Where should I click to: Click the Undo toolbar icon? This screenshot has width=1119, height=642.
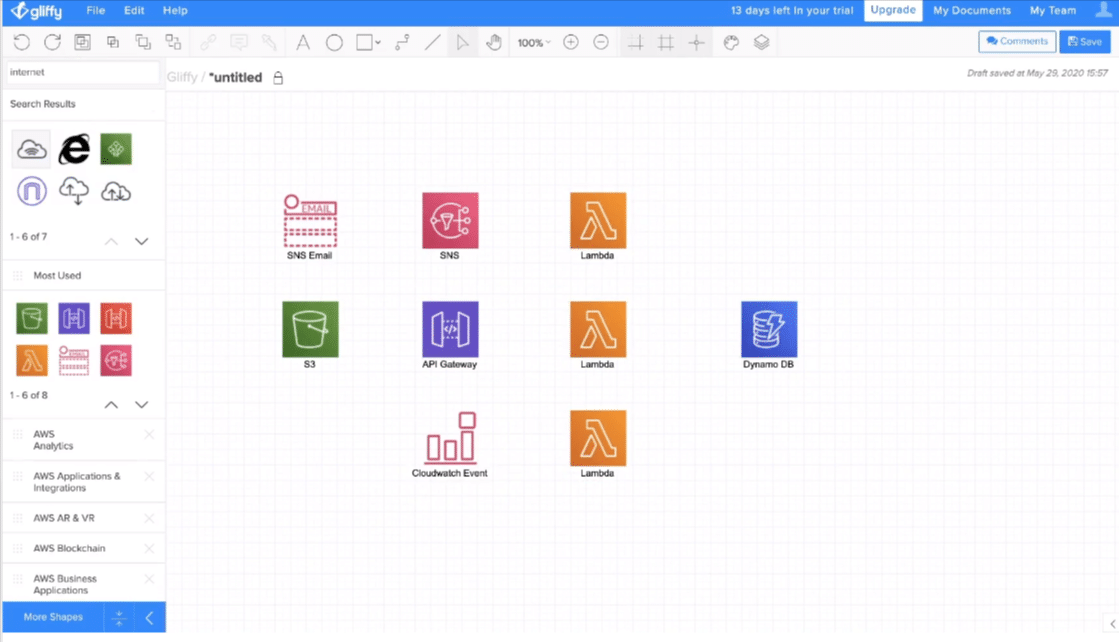click(21, 42)
